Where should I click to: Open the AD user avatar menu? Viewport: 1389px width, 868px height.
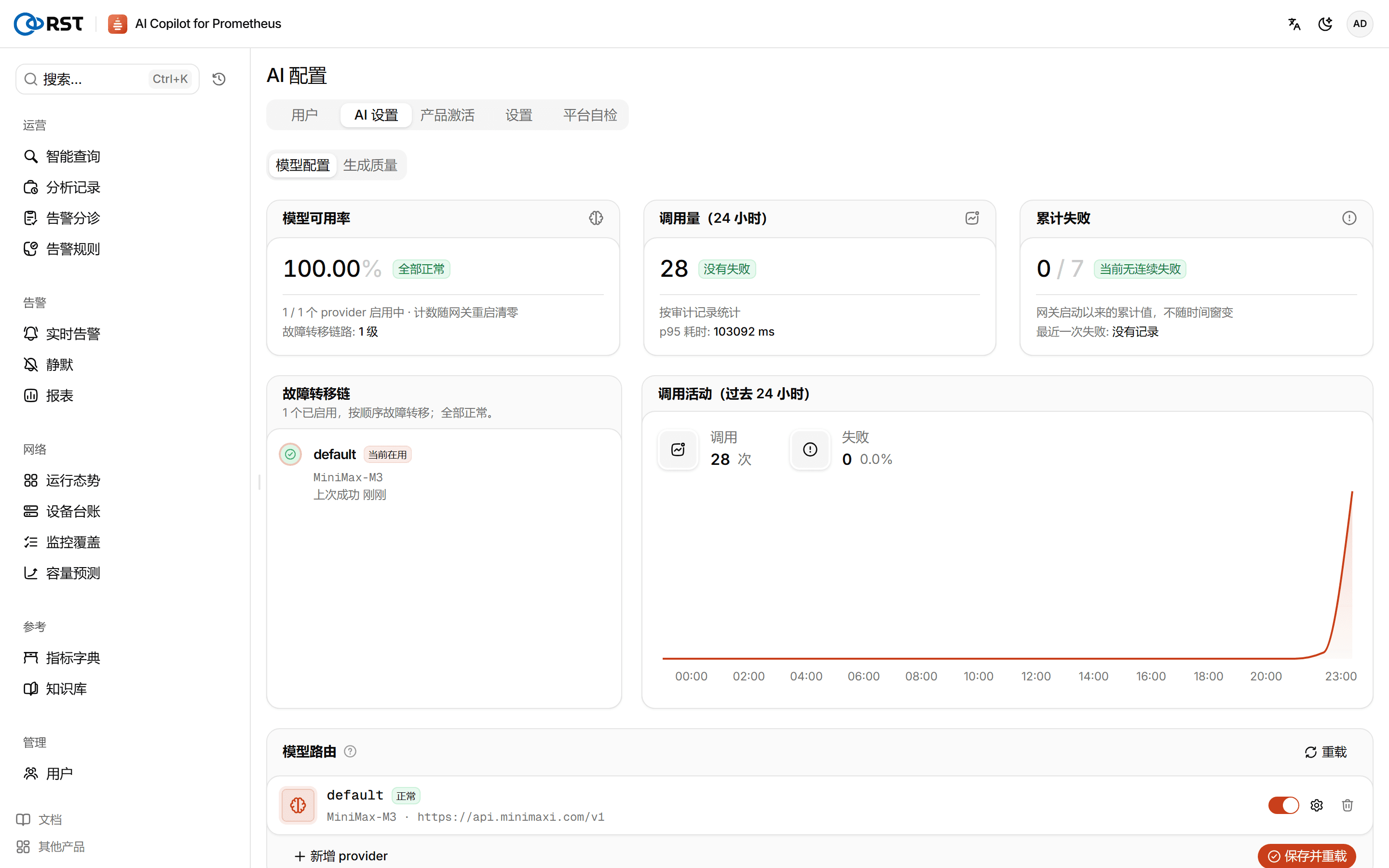click(1359, 24)
